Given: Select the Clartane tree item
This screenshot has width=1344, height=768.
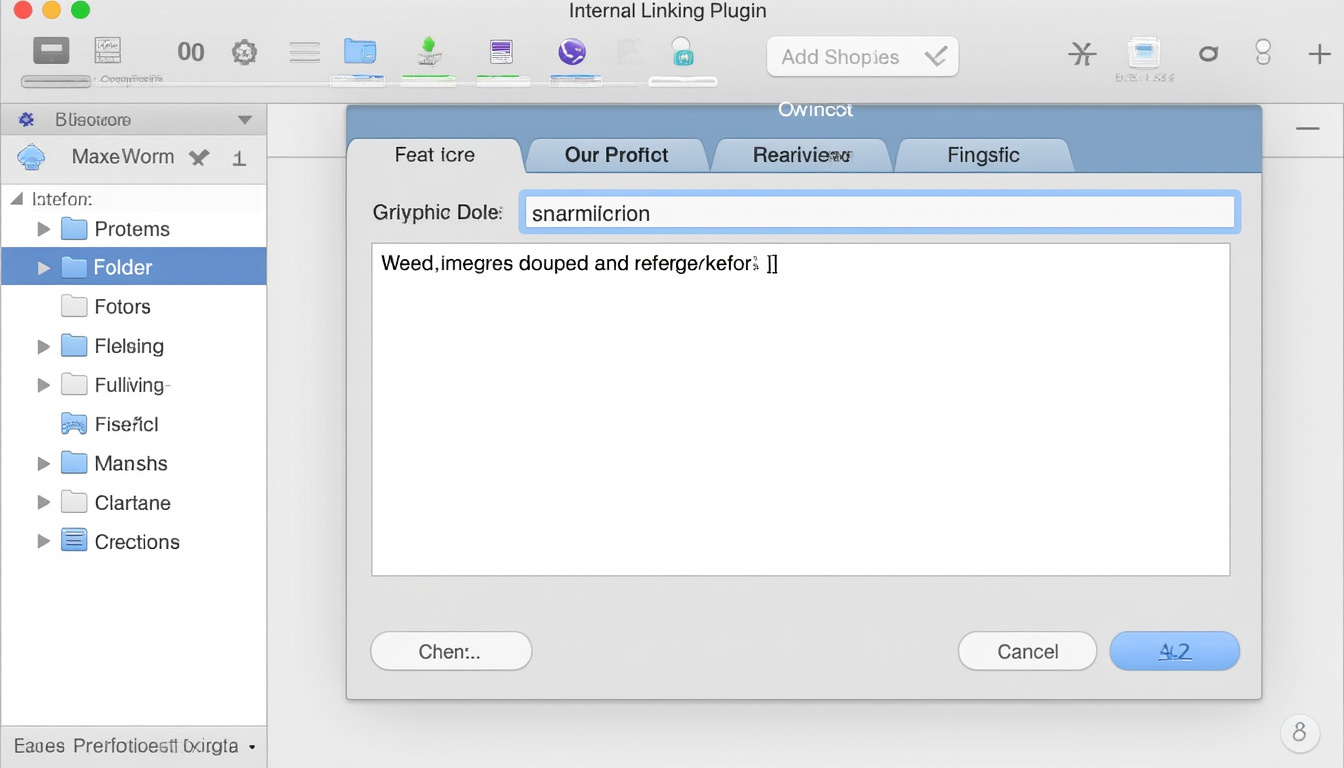Looking at the screenshot, I should click(133, 503).
